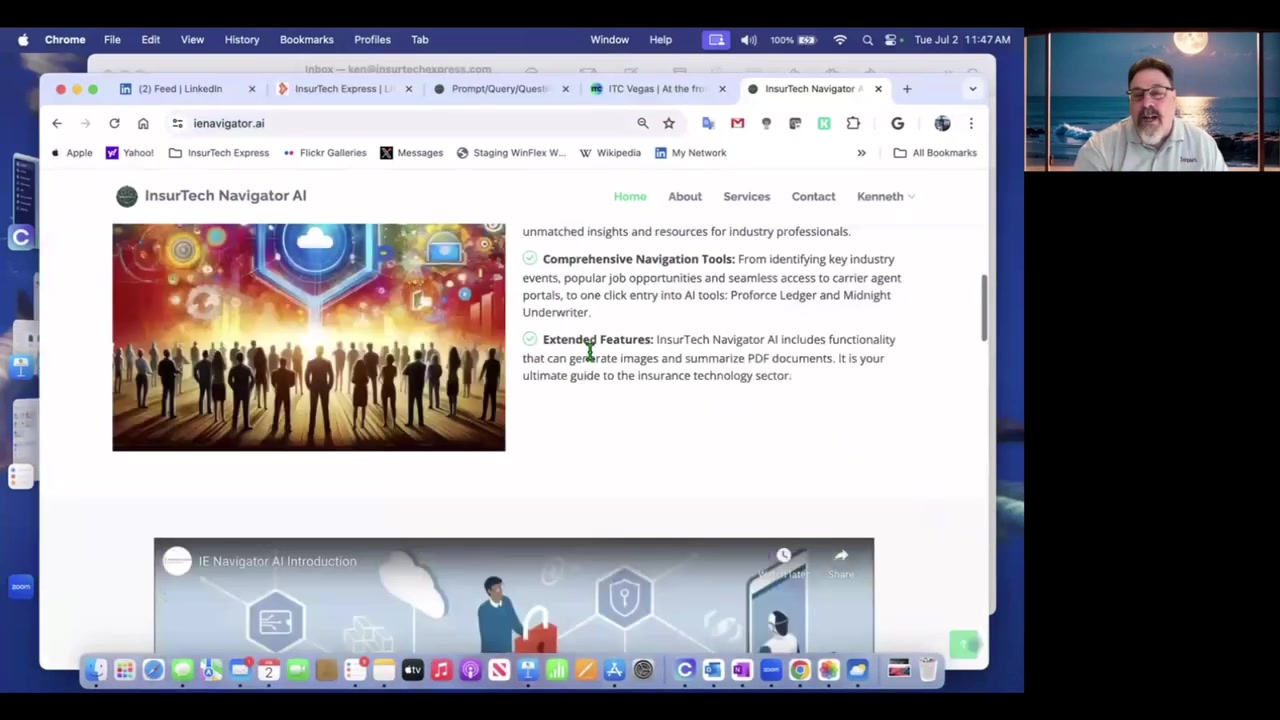Open the Bookmarks menu in menu bar
The width and height of the screenshot is (1280, 720).
pyautogui.click(x=306, y=40)
